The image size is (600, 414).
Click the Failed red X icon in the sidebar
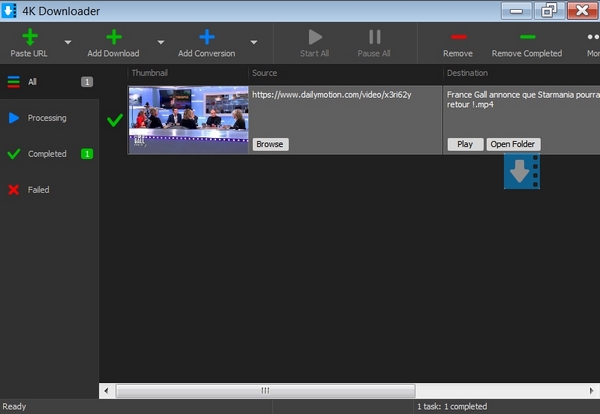14,190
